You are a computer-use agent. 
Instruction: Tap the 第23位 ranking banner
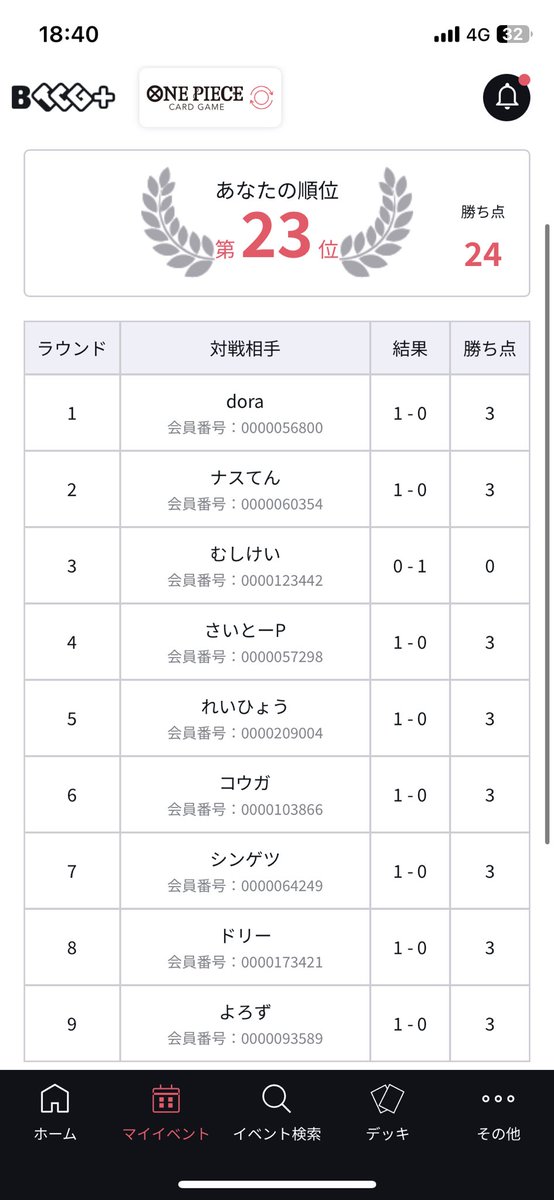point(277,224)
